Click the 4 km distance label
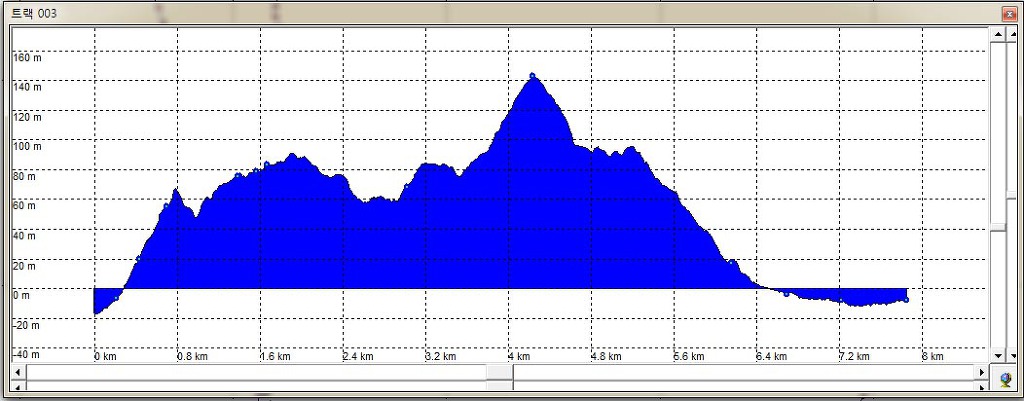This screenshot has height=401, width=1024. (519, 357)
